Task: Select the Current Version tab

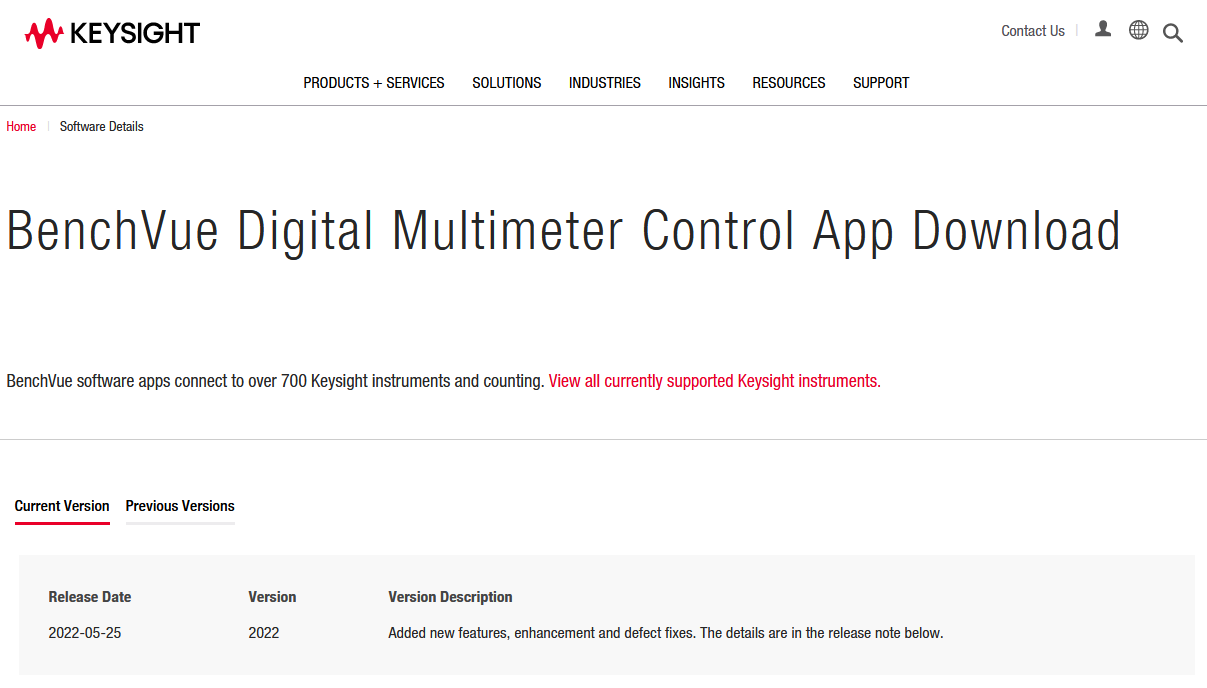Action: point(62,506)
